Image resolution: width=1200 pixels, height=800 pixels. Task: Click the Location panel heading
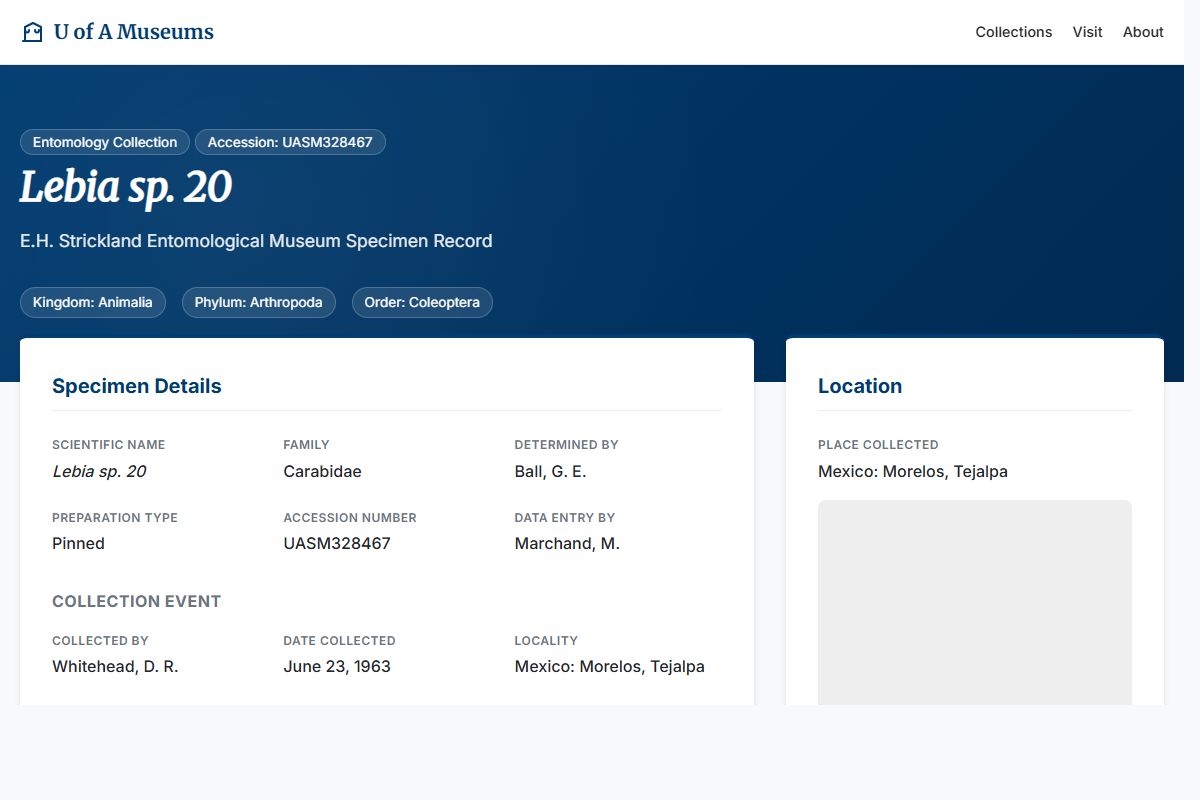click(x=860, y=386)
